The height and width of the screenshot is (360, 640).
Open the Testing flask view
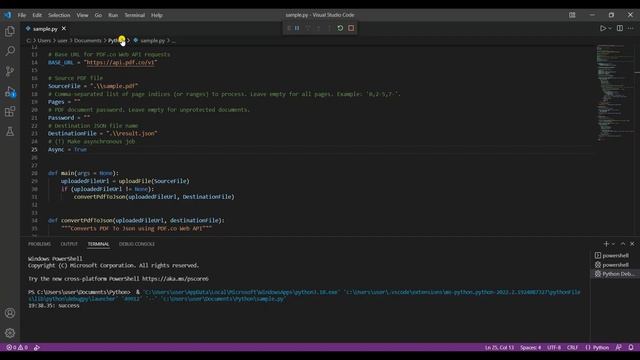pos(10,131)
